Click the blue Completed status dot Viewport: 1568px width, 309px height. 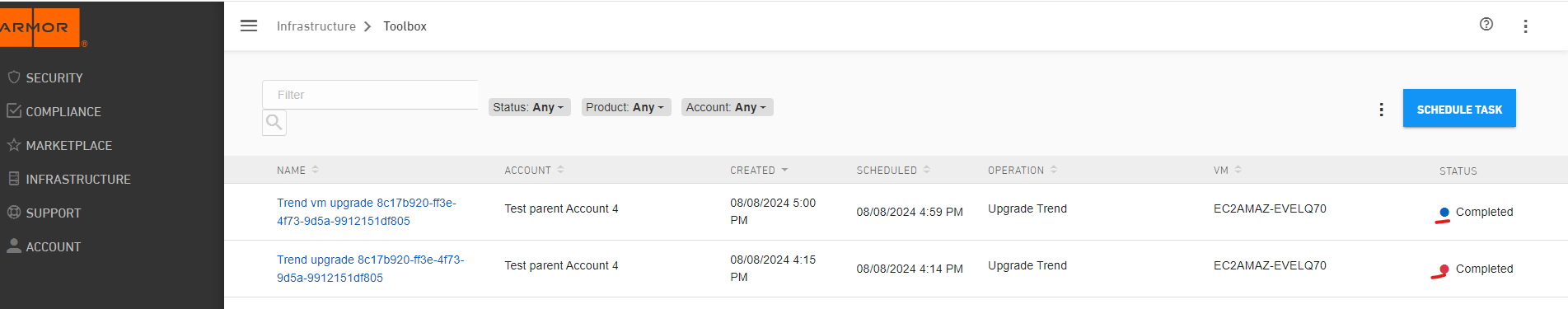tap(1444, 213)
